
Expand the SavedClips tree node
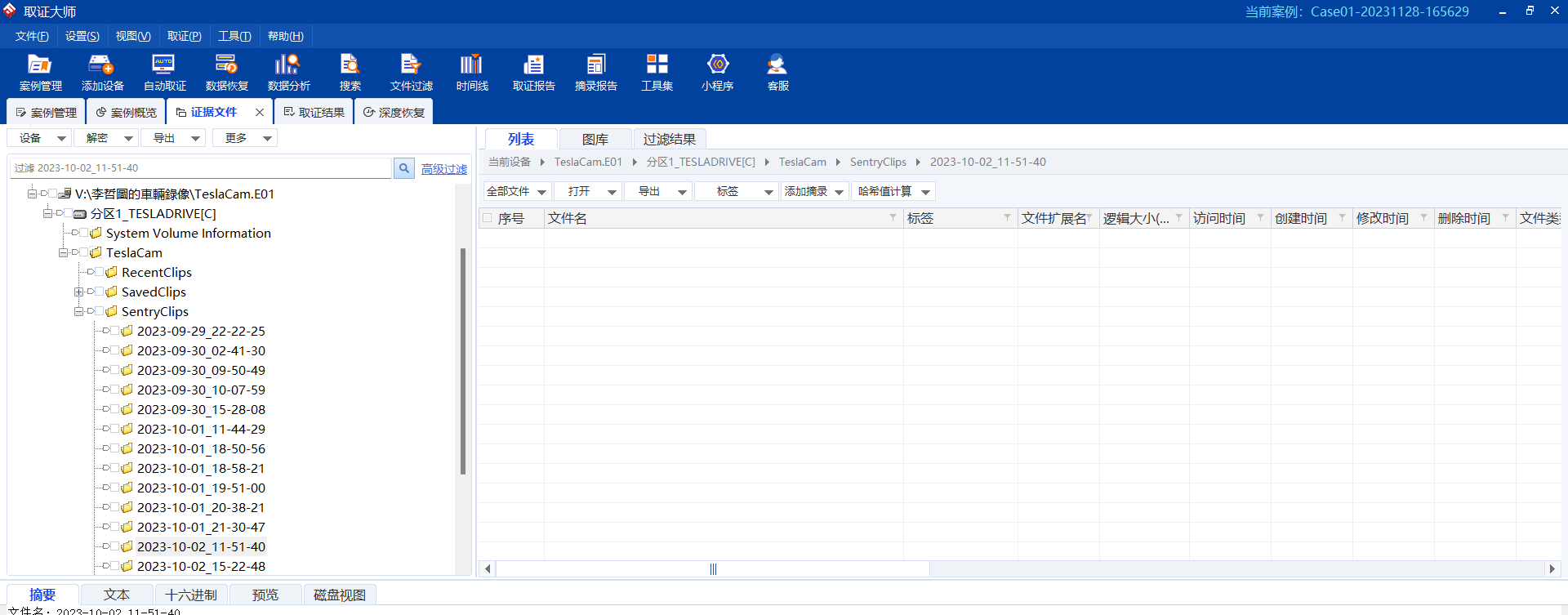(78, 292)
